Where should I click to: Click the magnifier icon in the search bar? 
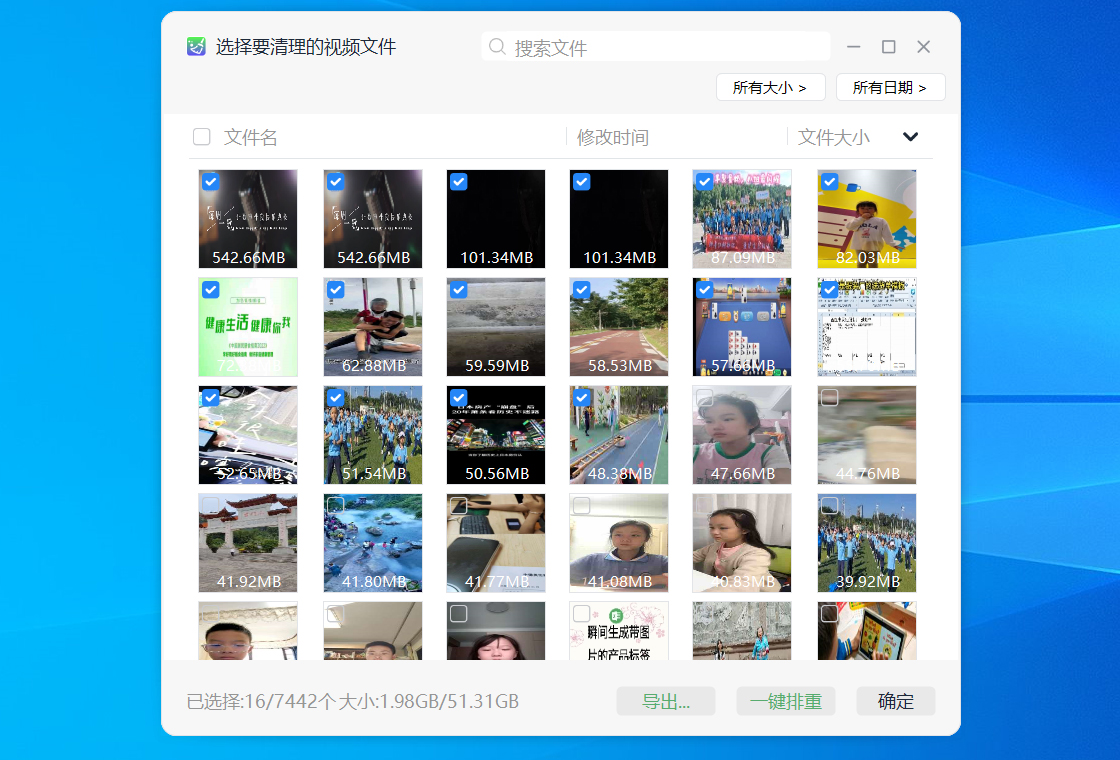(497, 46)
